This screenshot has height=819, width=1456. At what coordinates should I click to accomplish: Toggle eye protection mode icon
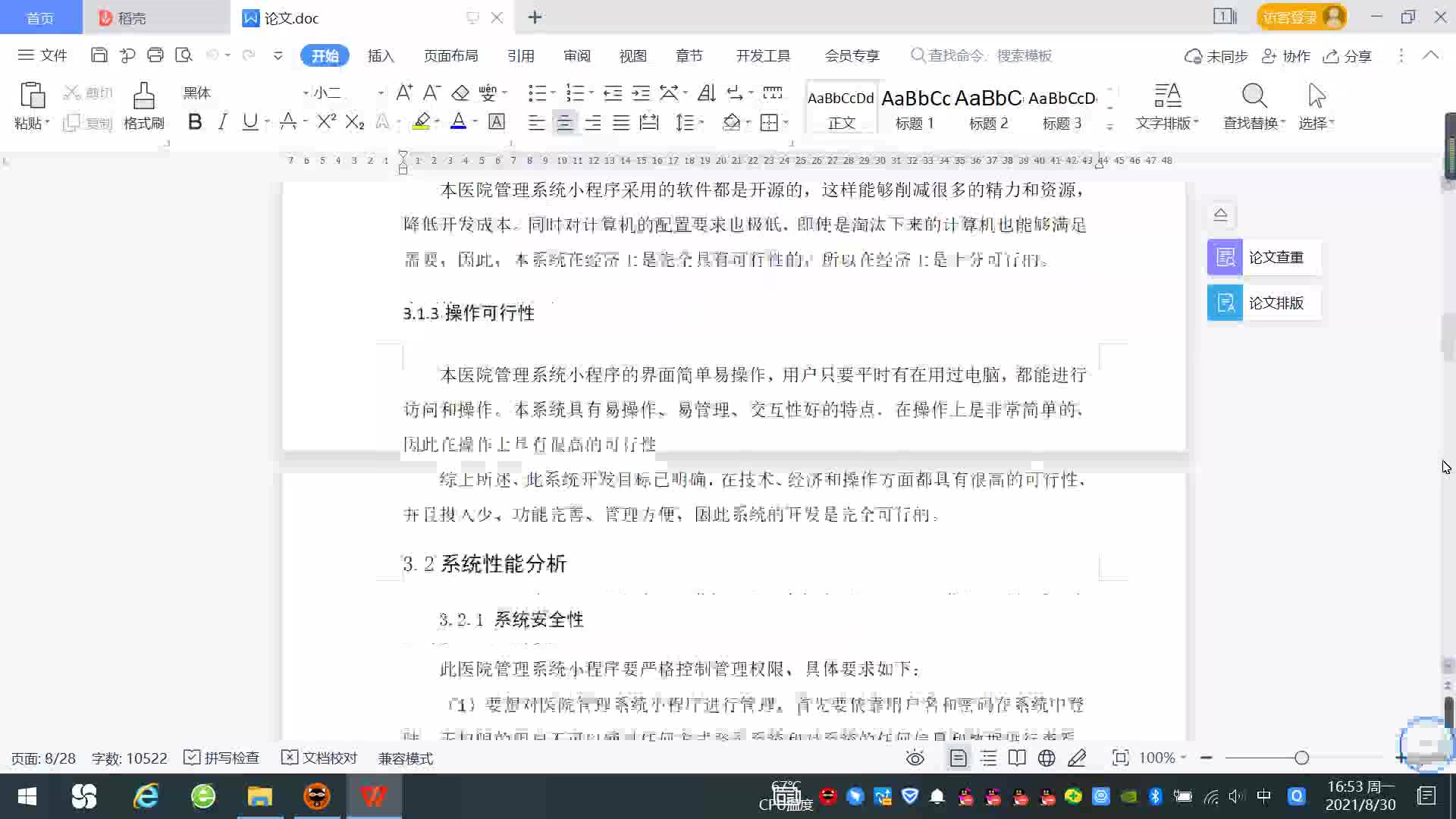915,758
